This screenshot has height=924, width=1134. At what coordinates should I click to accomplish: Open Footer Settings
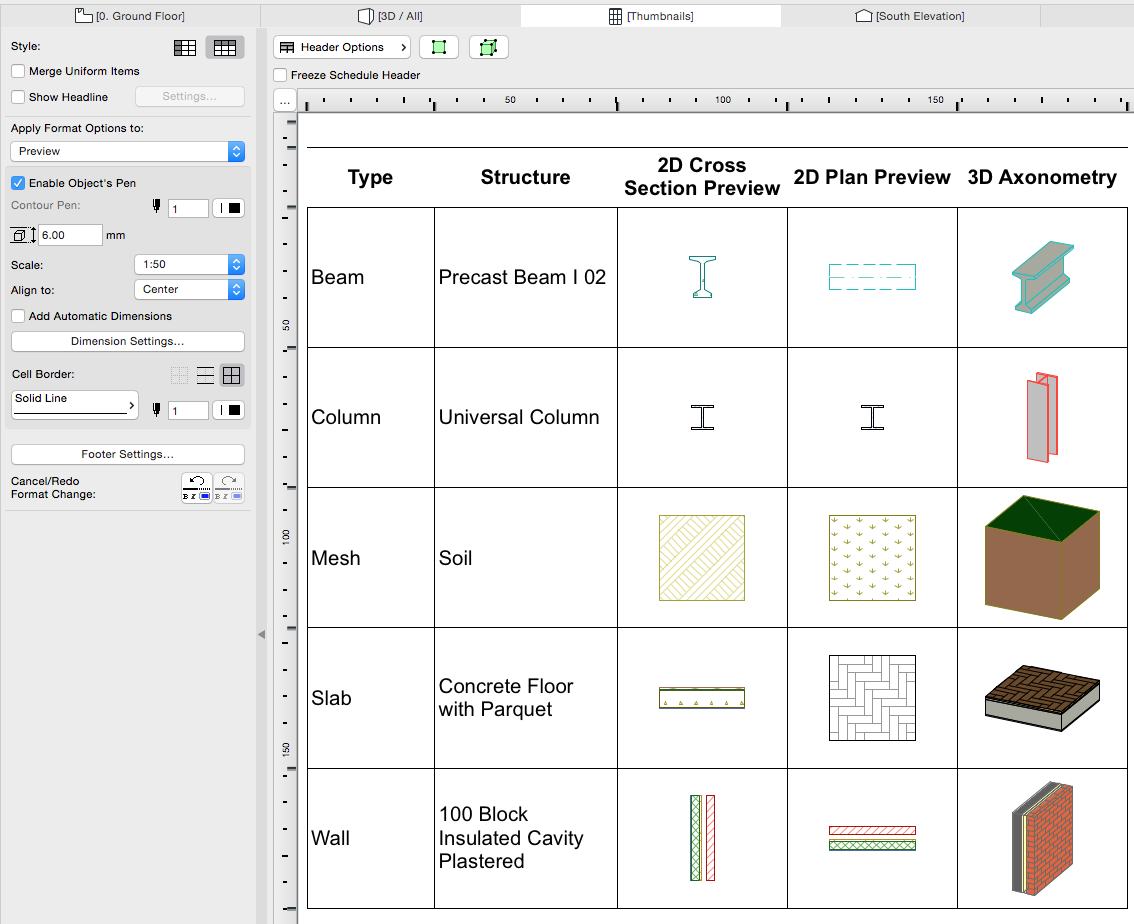(127, 454)
